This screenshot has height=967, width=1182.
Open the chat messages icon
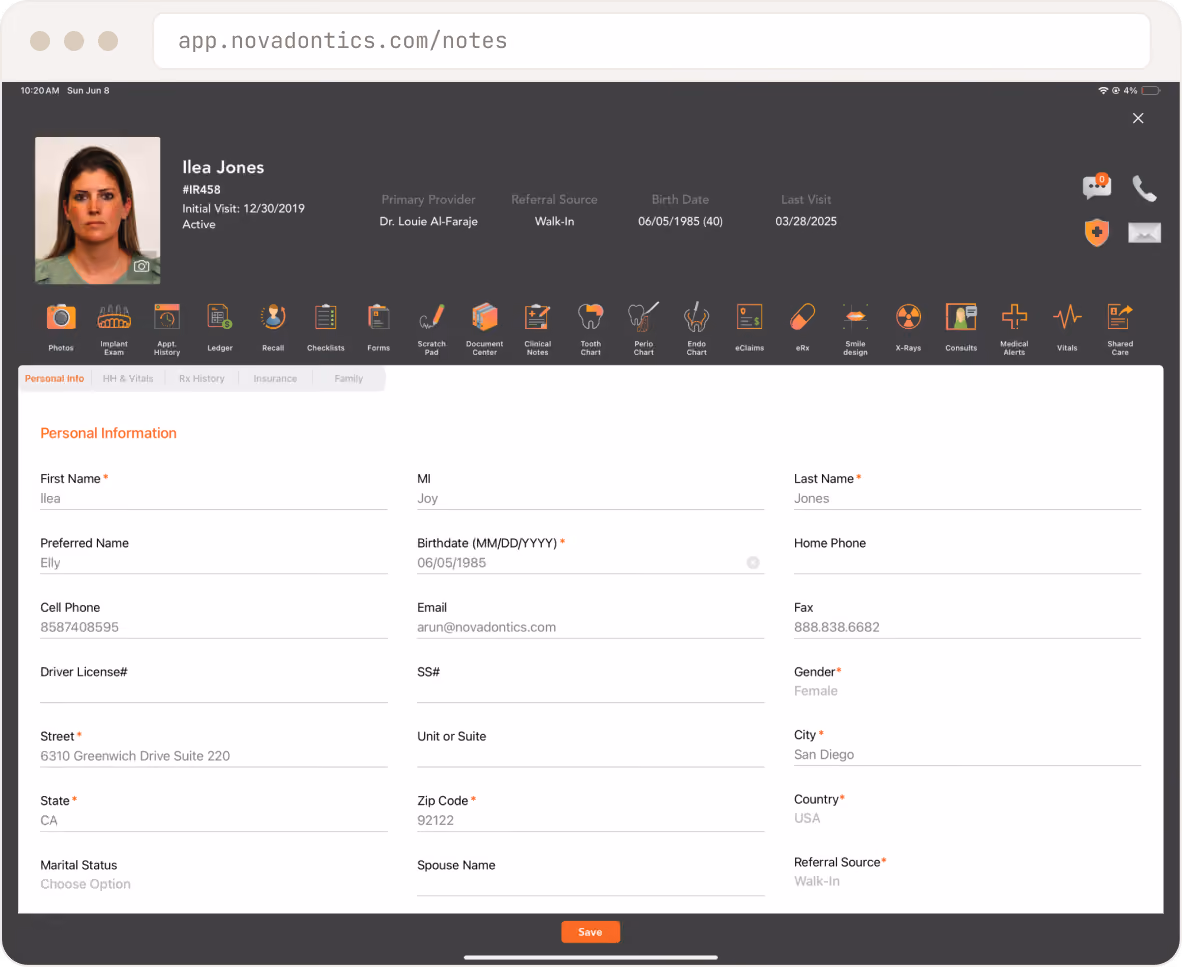(x=1097, y=186)
